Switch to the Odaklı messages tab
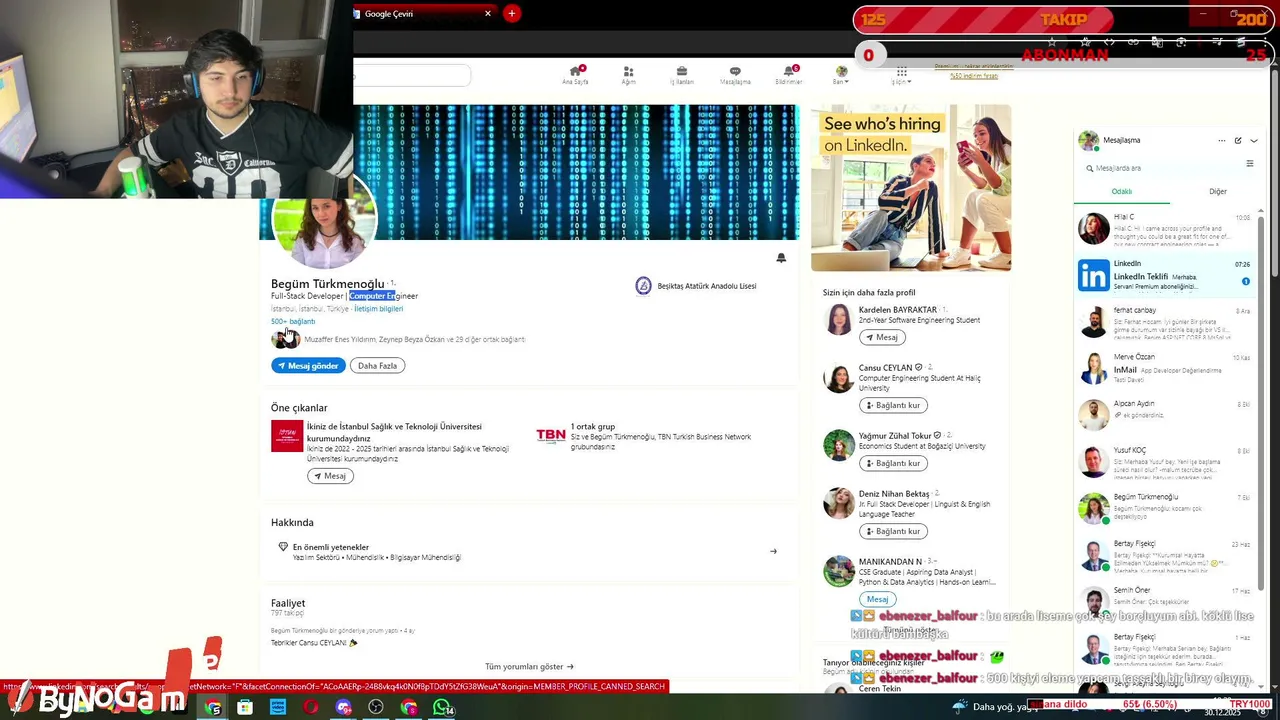This screenshot has height=720, width=1280. [x=1122, y=192]
